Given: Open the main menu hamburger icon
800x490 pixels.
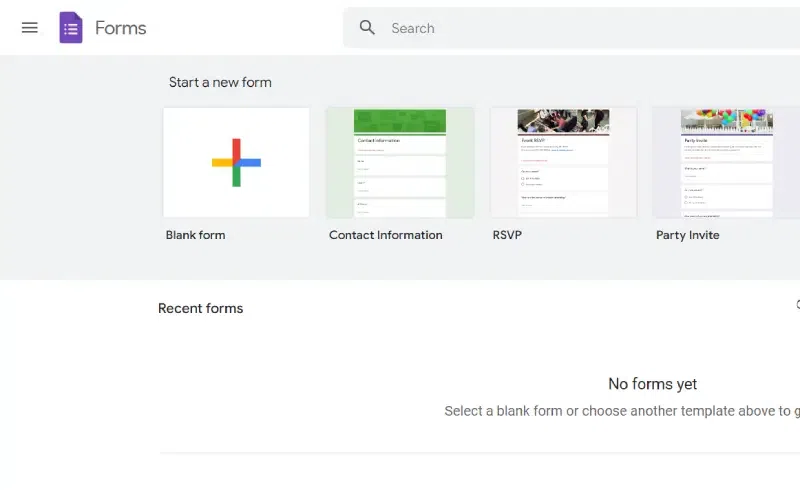Looking at the screenshot, I should [30, 28].
